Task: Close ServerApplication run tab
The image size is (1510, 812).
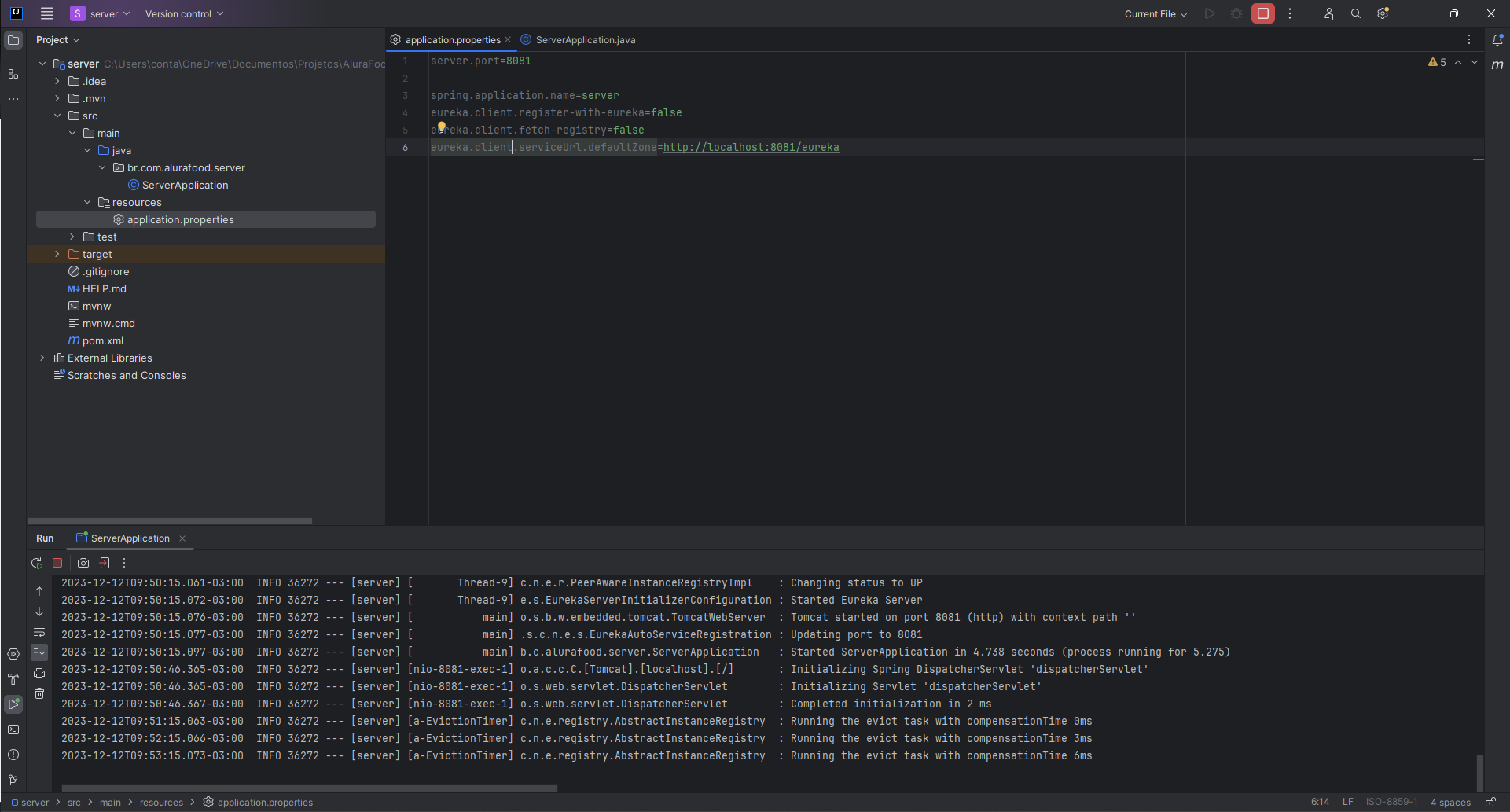Action: point(182,538)
